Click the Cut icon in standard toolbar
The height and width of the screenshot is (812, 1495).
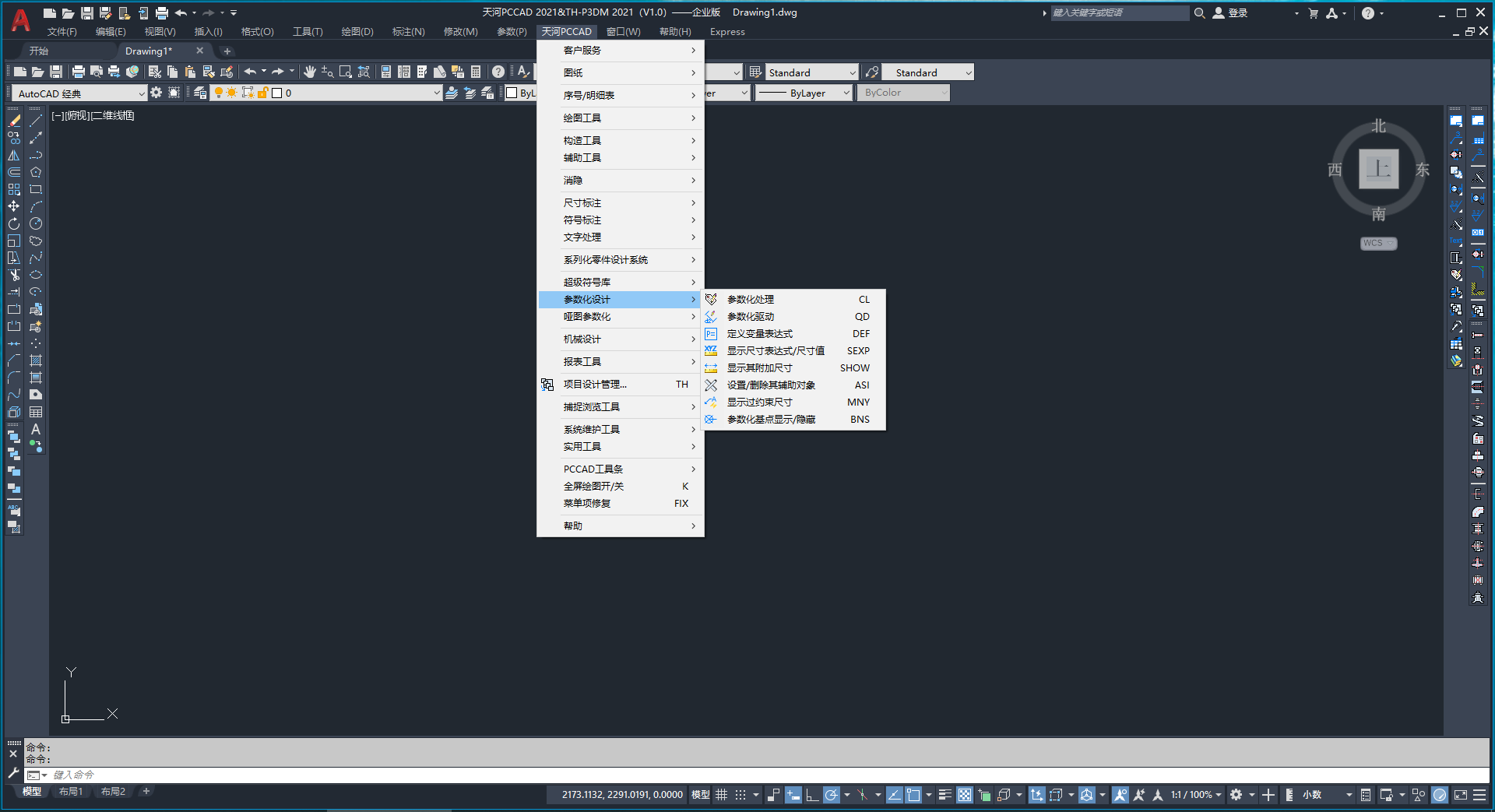click(x=154, y=72)
